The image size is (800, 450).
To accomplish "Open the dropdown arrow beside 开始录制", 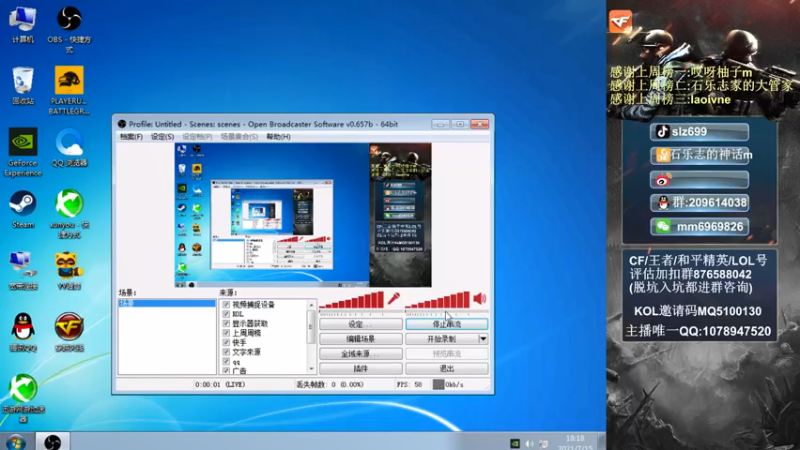I will coord(483,339).
